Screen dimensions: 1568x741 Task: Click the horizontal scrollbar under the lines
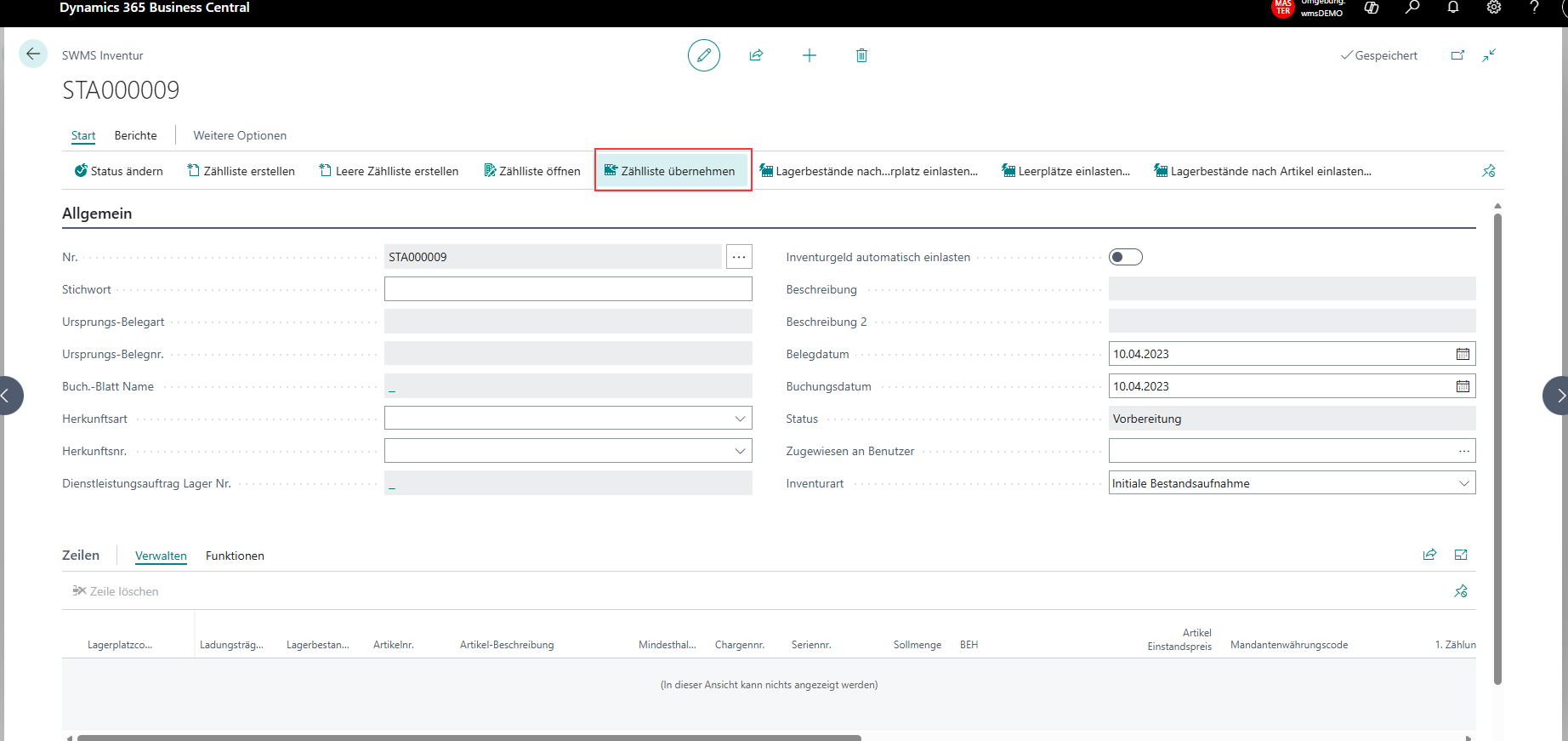click(x=469, y=738)
